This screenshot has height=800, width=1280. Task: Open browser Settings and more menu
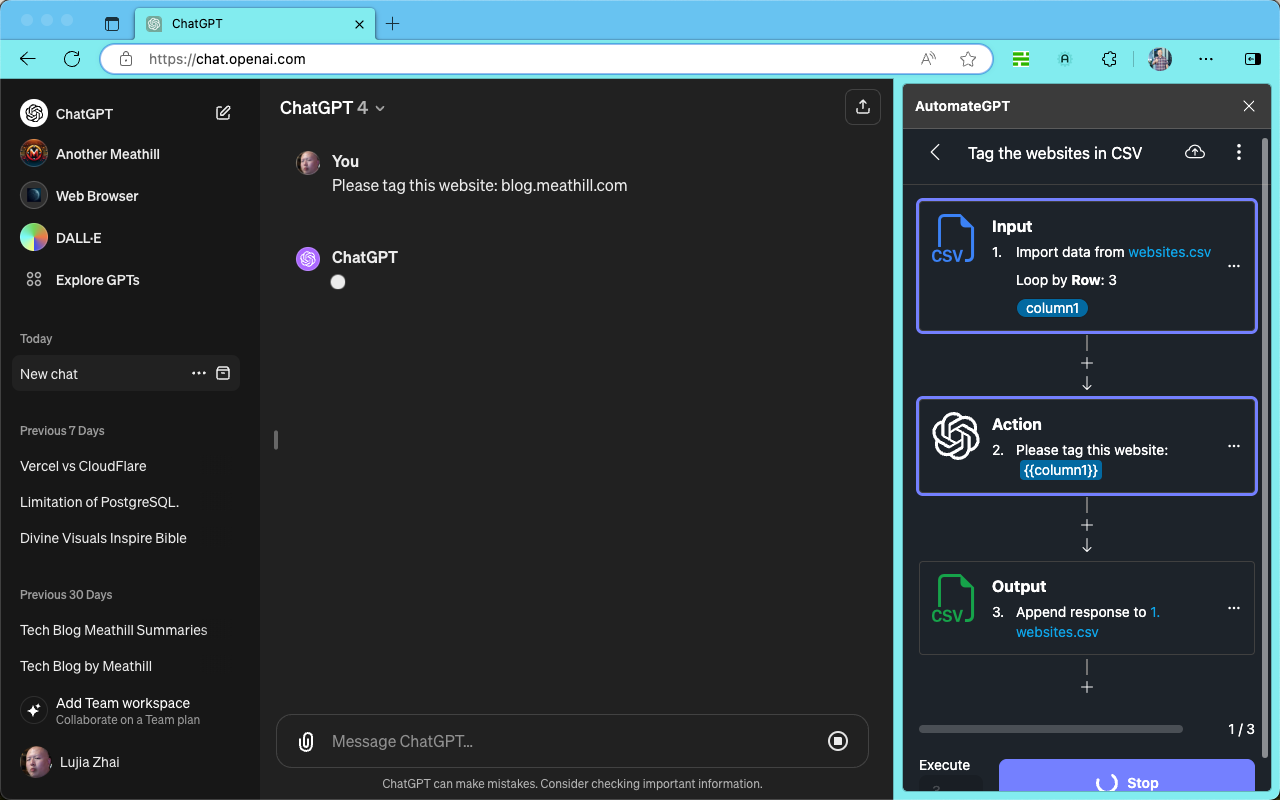tap(1206, 59)
